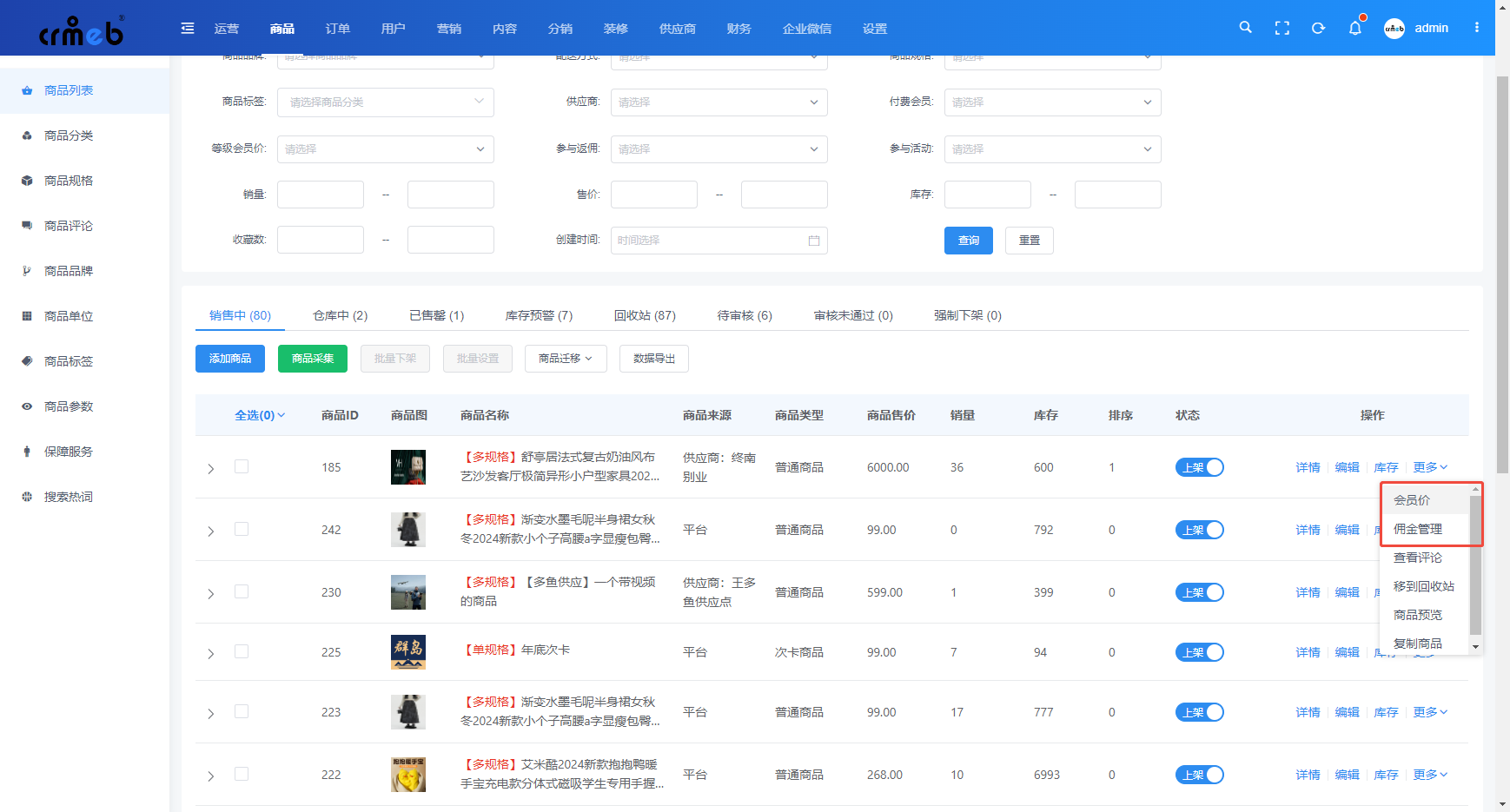
Task: Click calendar icon in 创建时间 field
Action: 814,241
